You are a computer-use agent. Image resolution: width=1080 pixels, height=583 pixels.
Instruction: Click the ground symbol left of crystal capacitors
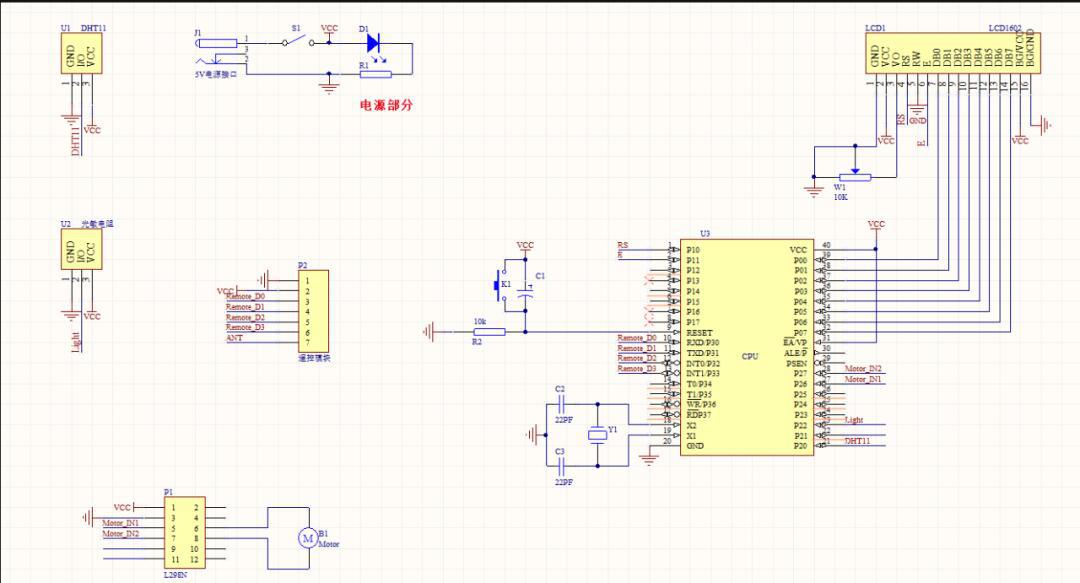tap(531, 435)
